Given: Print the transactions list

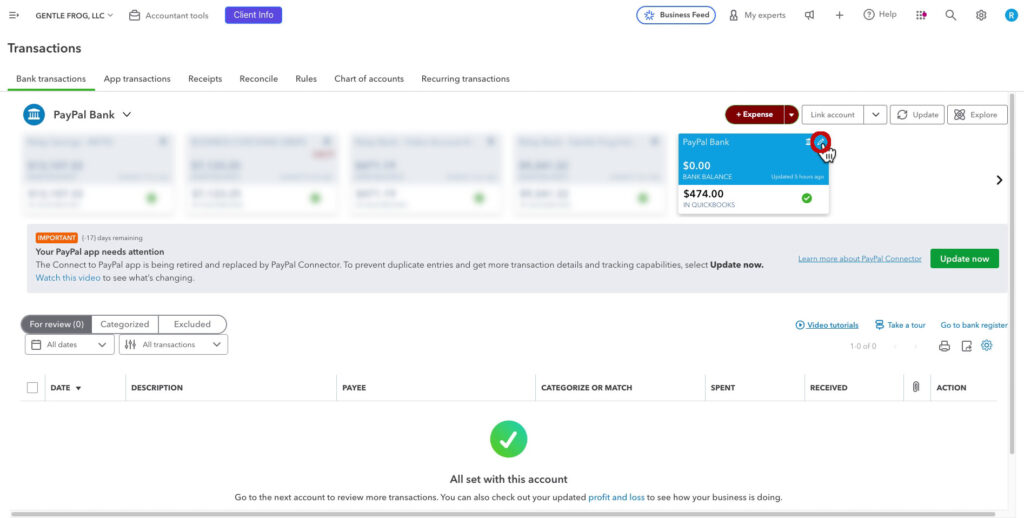Looking at the screenshot, I should coord(944,346).
